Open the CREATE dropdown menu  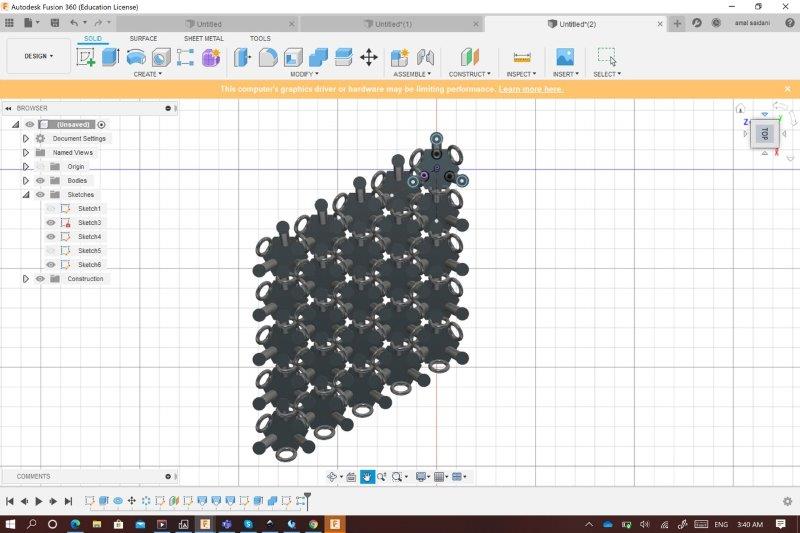(147, 74)
